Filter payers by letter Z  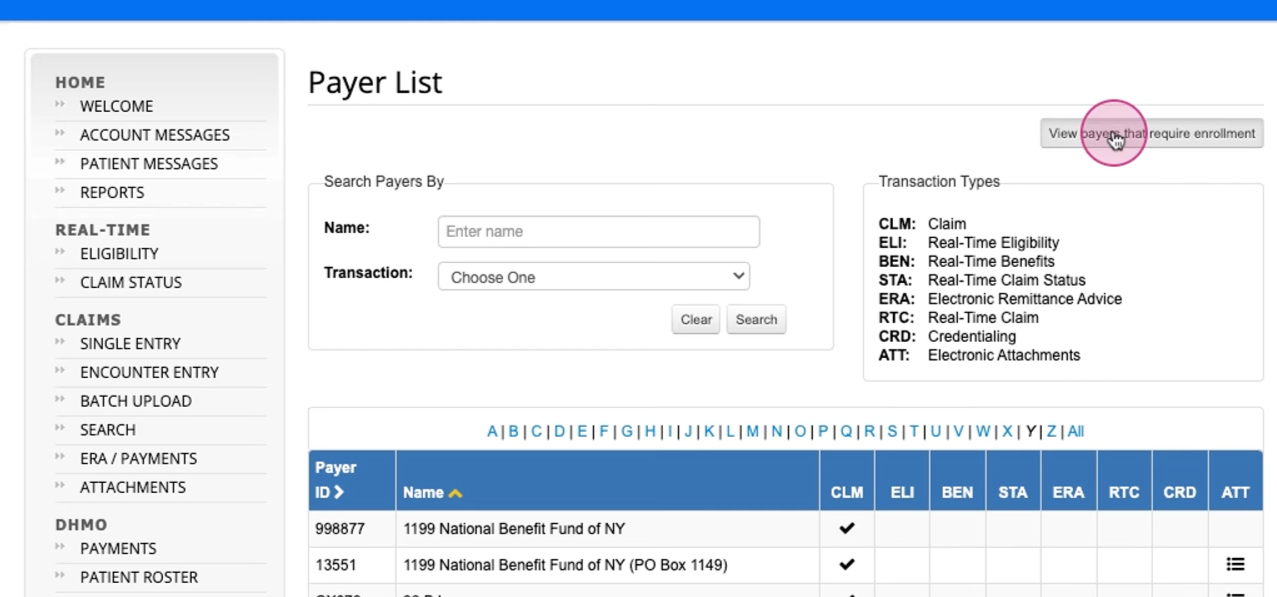[x=1051, y=432]
